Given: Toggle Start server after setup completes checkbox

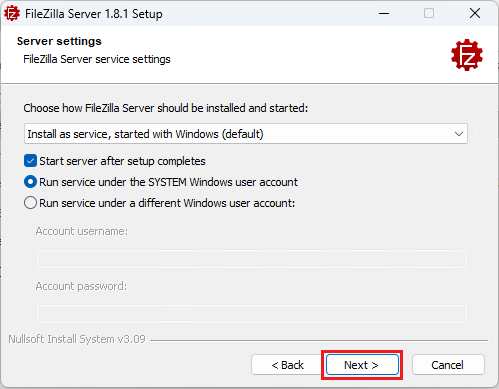Looking at the screenshot, I should 30,161.
